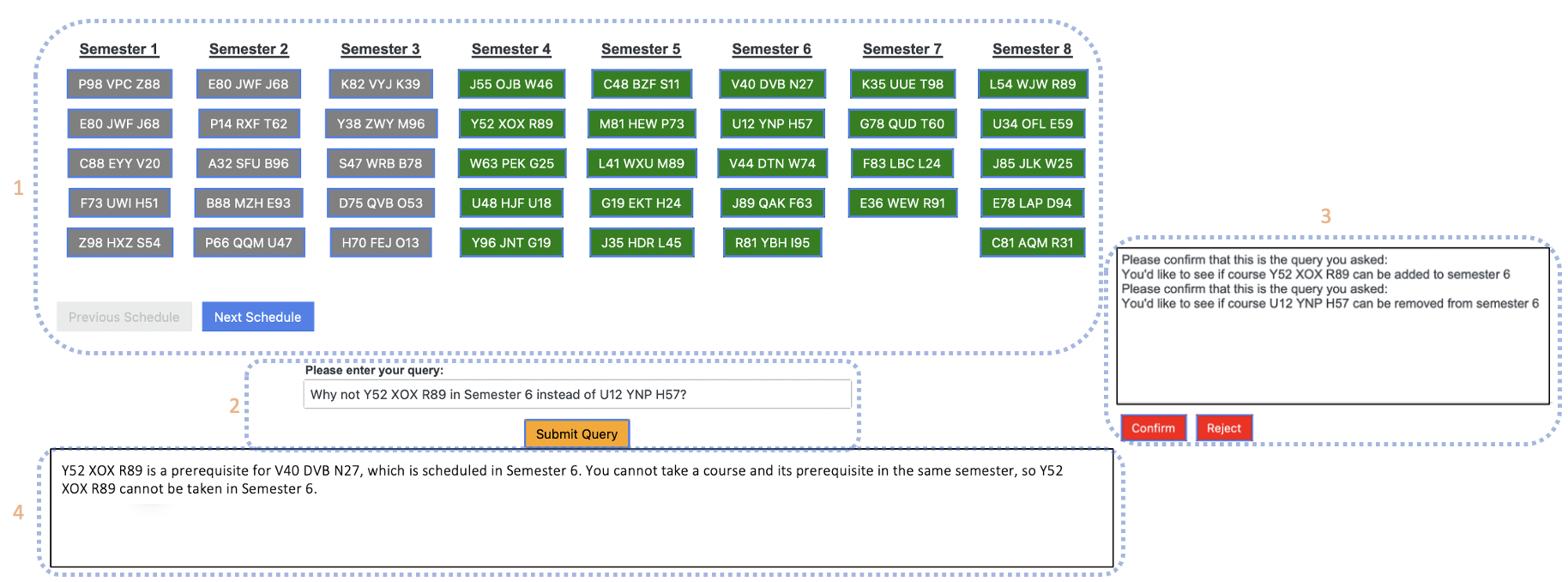This screenshot has height=582, width=1568.
Task: Select course J89 QAK F63
Action: 772,203
